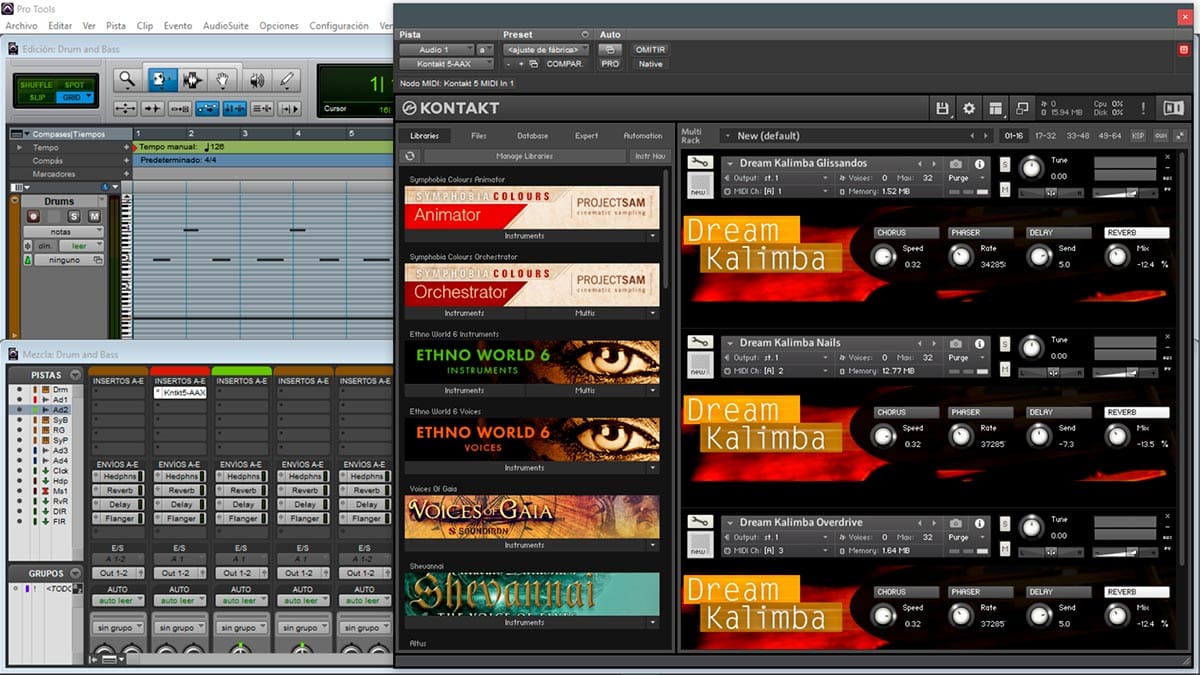Refresh the Kontakt libraries list

409,156
